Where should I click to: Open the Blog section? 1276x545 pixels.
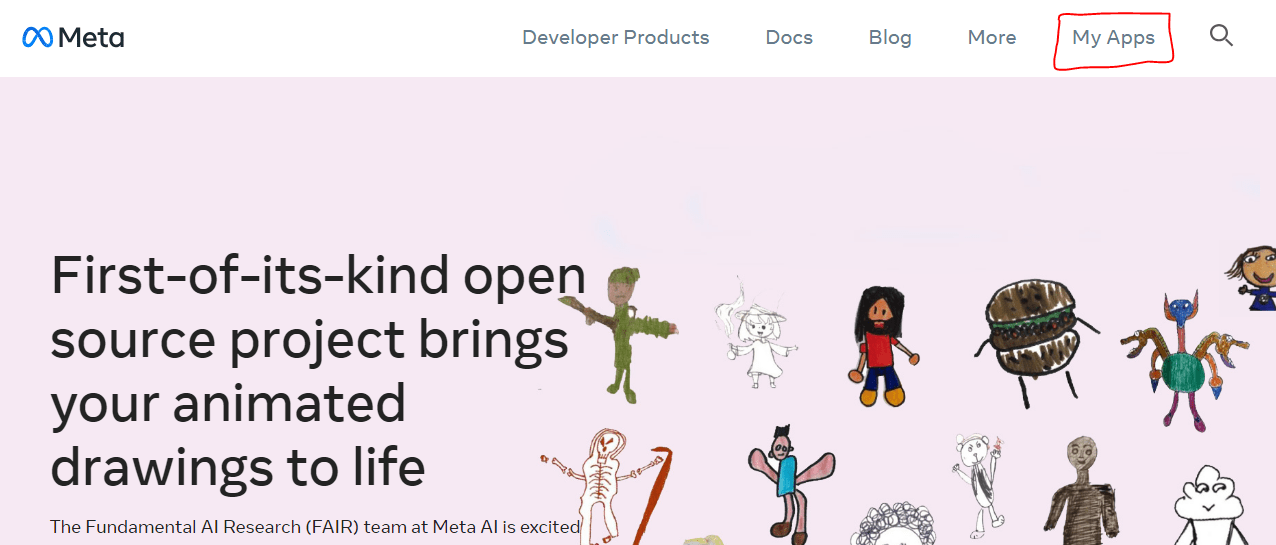tap(890, 37)
